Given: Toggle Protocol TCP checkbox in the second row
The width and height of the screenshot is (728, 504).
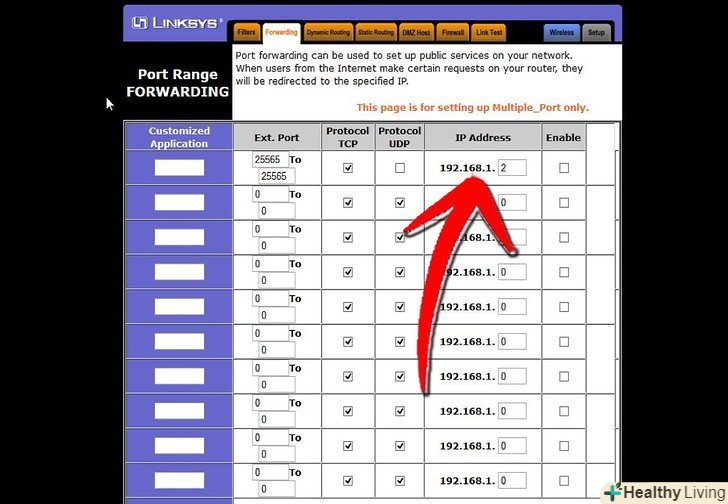Looking at the screenshot, I should coord(348,203).
